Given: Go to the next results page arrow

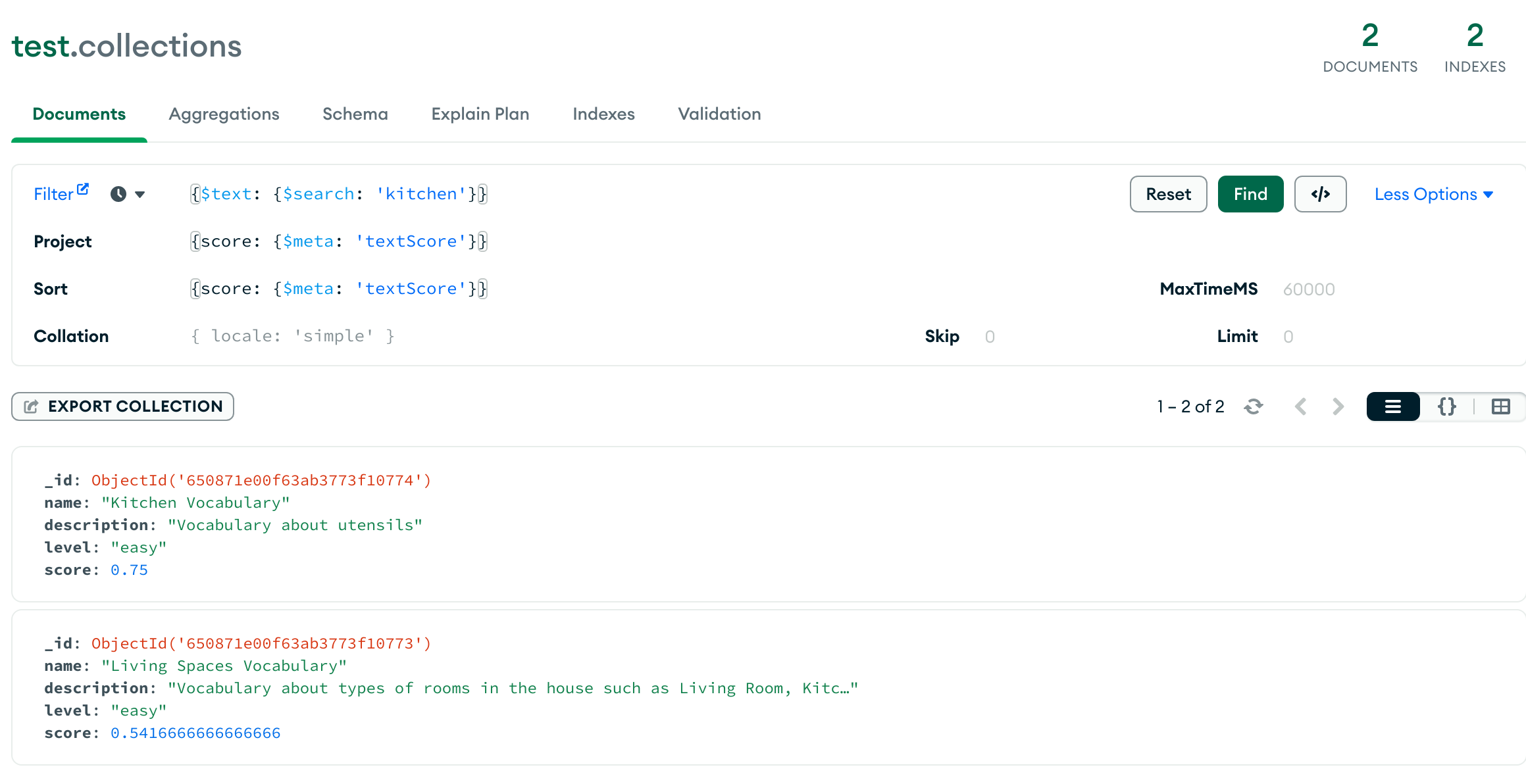Looking at the screenshot, I should tap(1338, 406).
